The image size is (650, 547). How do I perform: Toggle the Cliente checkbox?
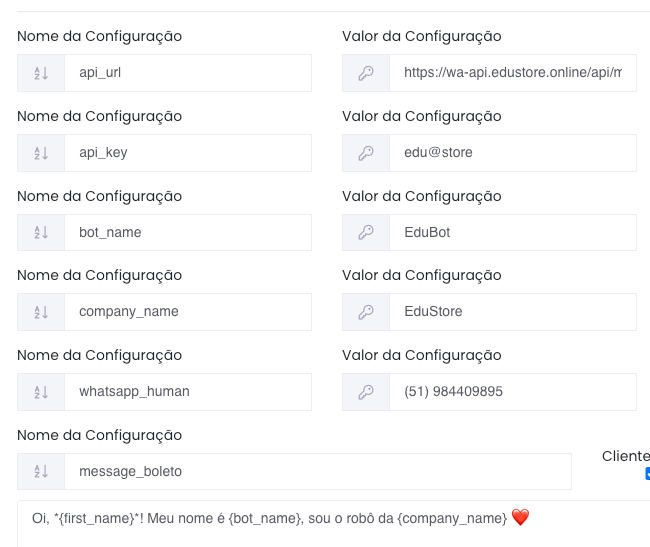[x=647, y=474]
